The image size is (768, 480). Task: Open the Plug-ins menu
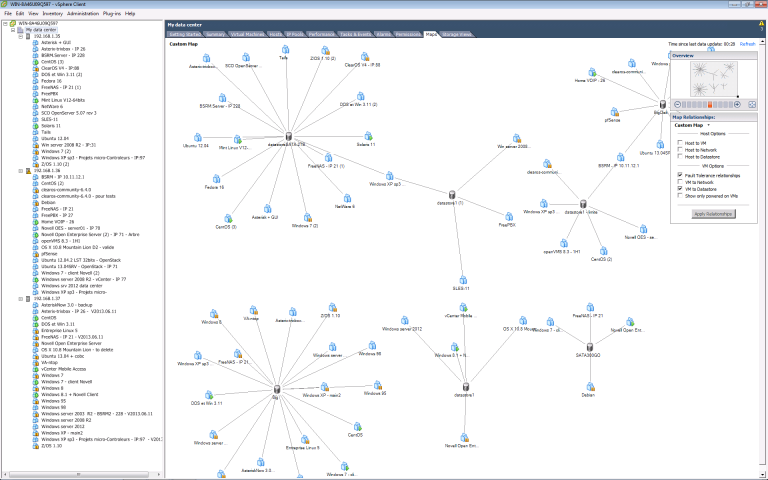click(x=112, y=14)
